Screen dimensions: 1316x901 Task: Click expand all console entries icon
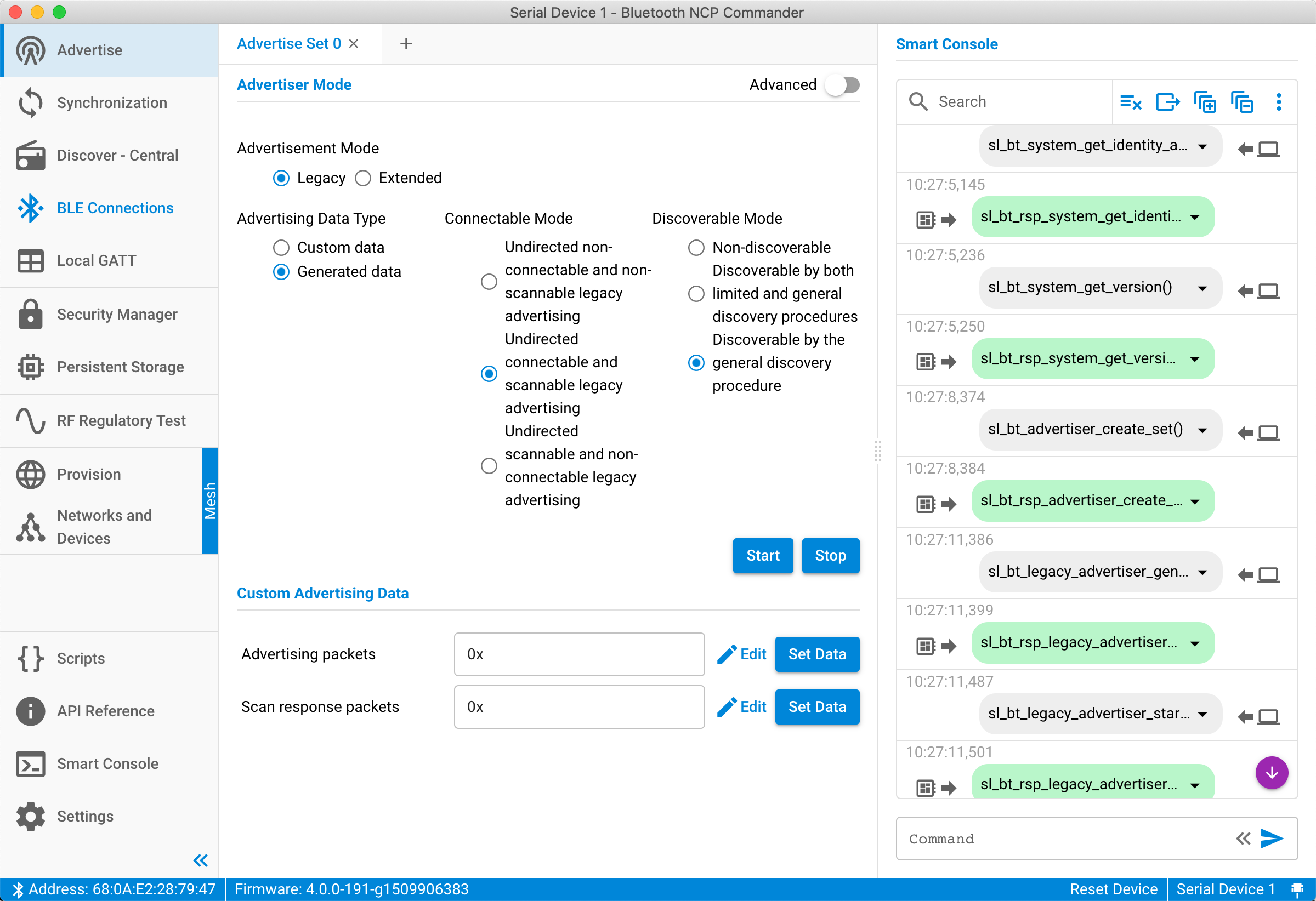(x=1205, y=102)
